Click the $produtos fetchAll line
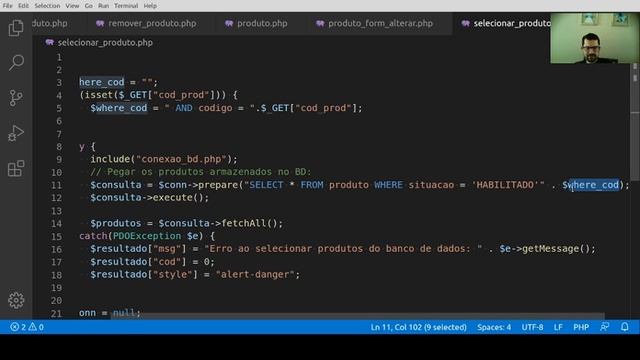The height and width of the screenshot is (360, 640). [187, 223]
